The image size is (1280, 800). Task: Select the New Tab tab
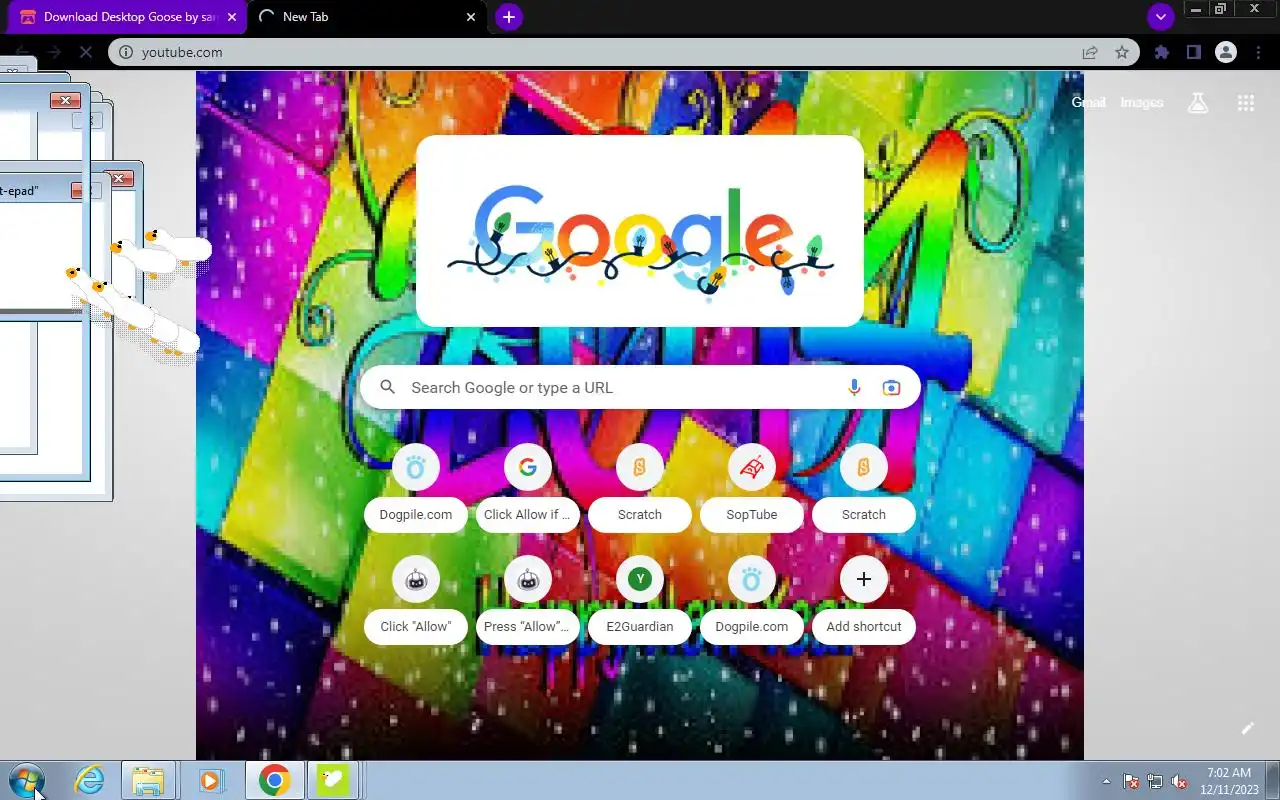365,17
